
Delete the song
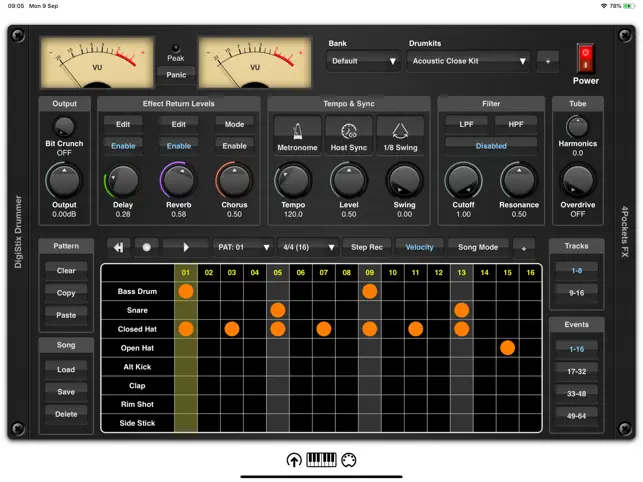pyautogui.click(x=66, y=414)
